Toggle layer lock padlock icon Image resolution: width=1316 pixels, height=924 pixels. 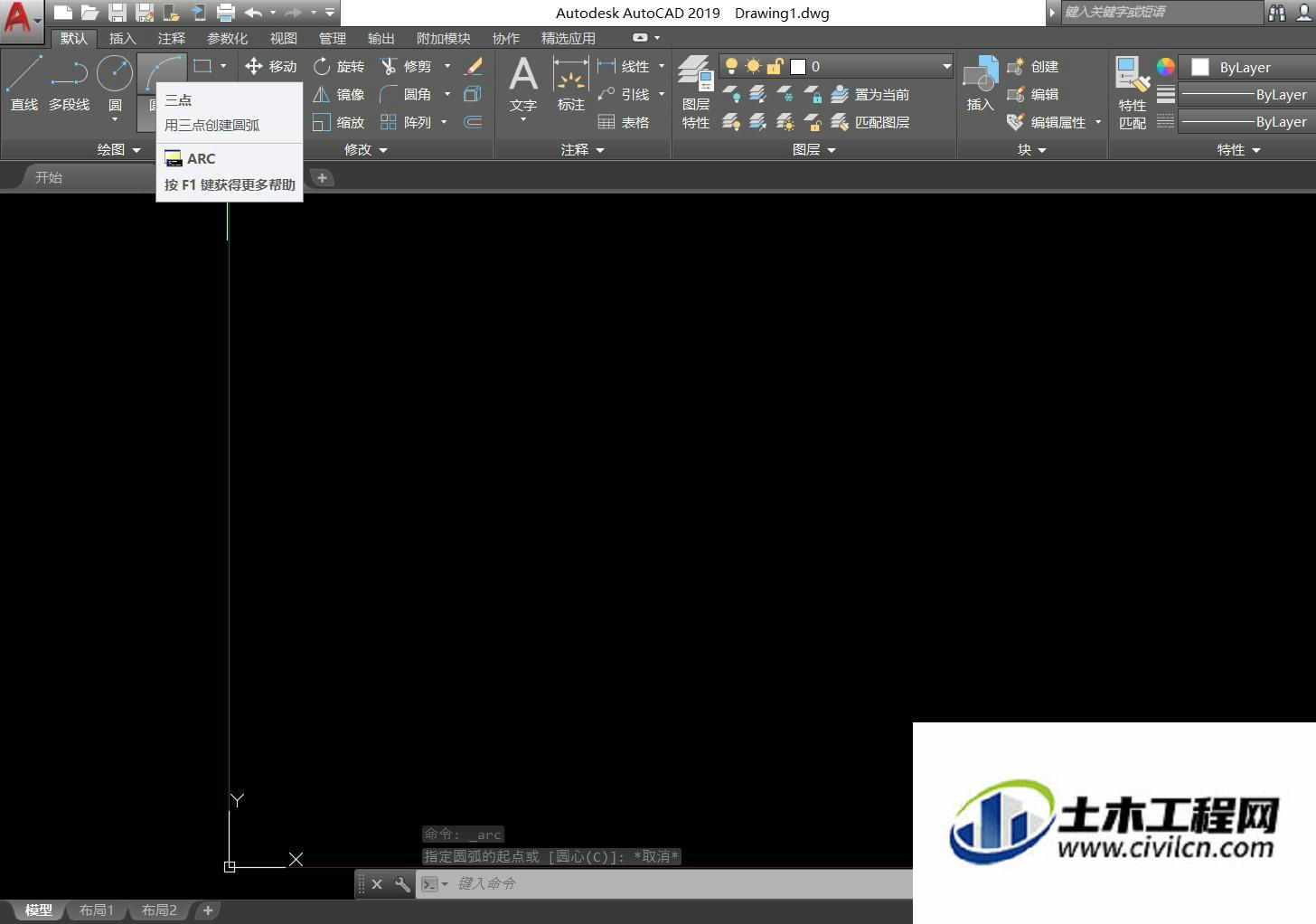click(x=775, y=66)
